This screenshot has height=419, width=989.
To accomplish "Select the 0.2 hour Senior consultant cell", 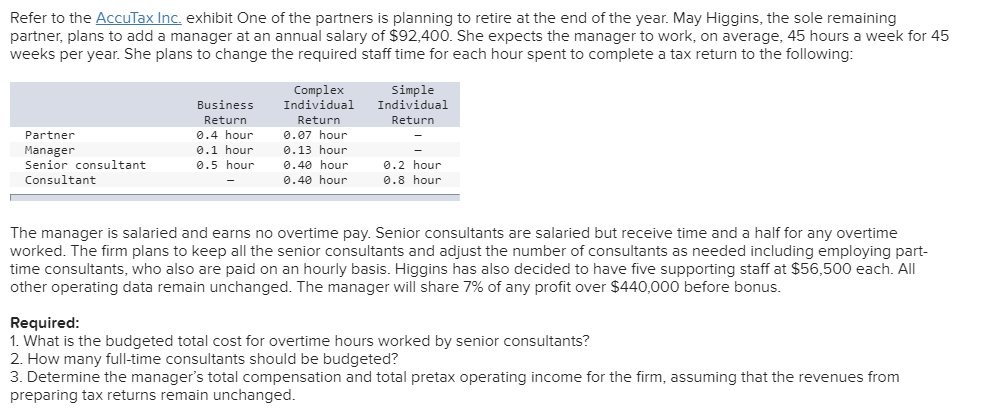I will (413, 165).
